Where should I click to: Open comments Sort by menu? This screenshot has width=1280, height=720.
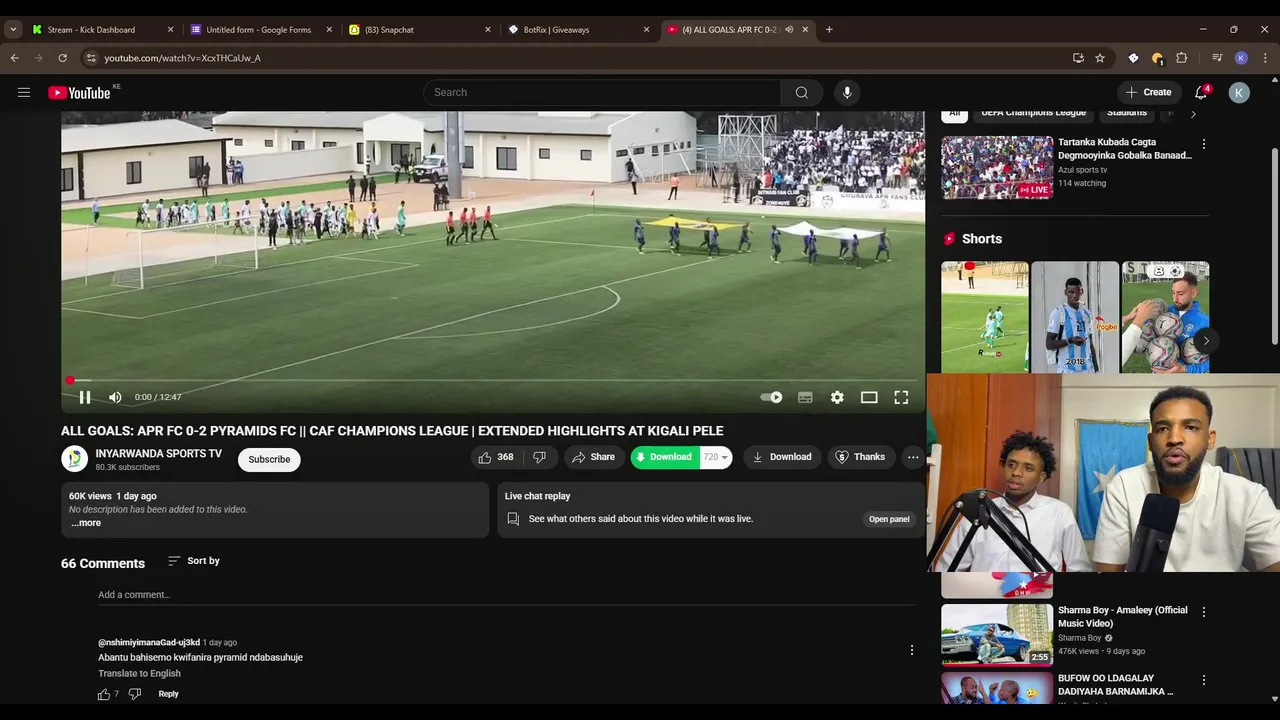(194, 561)
